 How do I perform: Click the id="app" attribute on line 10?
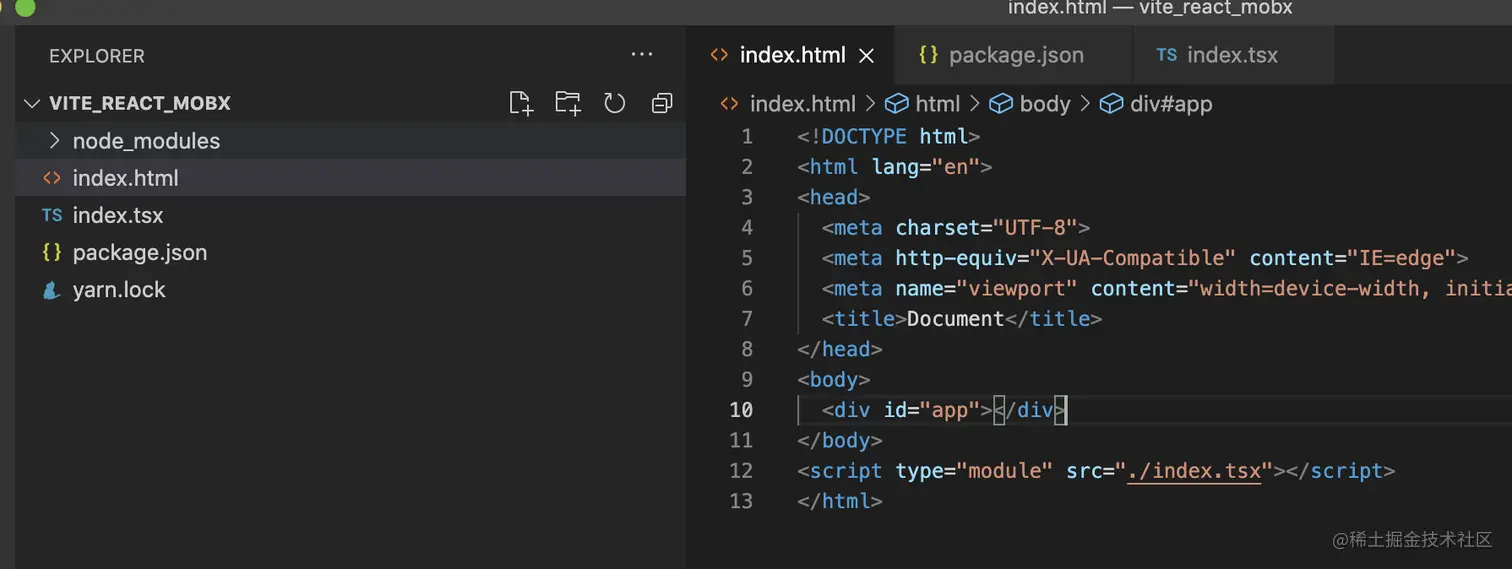coord(932,410)
